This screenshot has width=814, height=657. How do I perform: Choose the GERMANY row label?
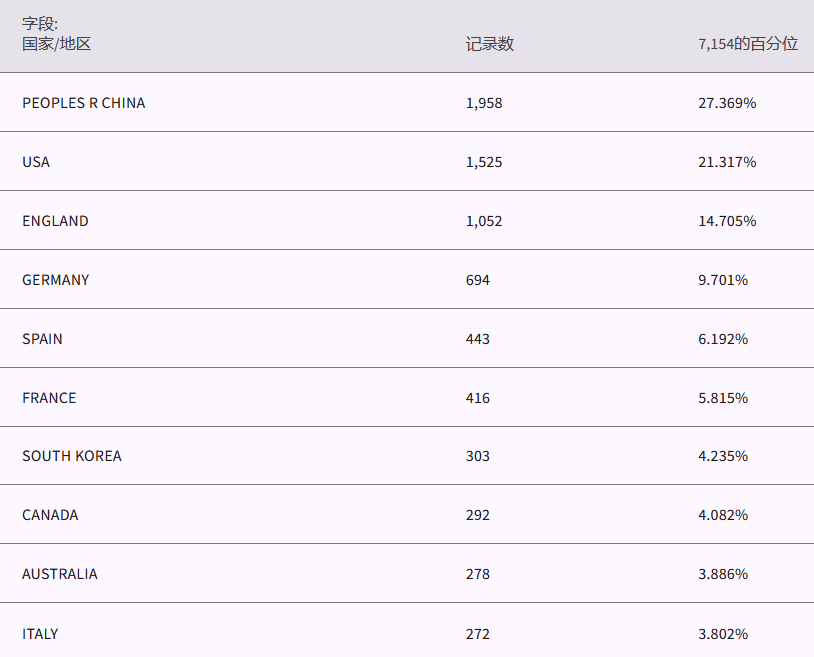[56, 280]
